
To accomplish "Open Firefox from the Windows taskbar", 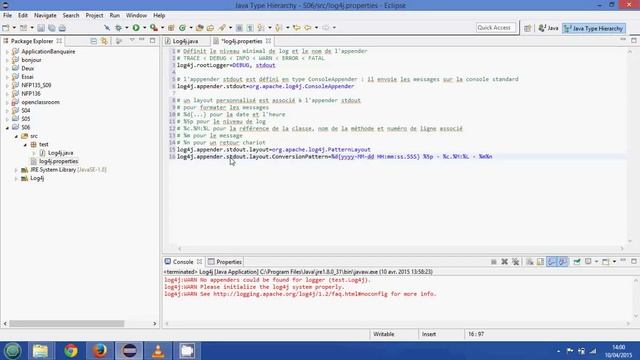I will (100, 351).
